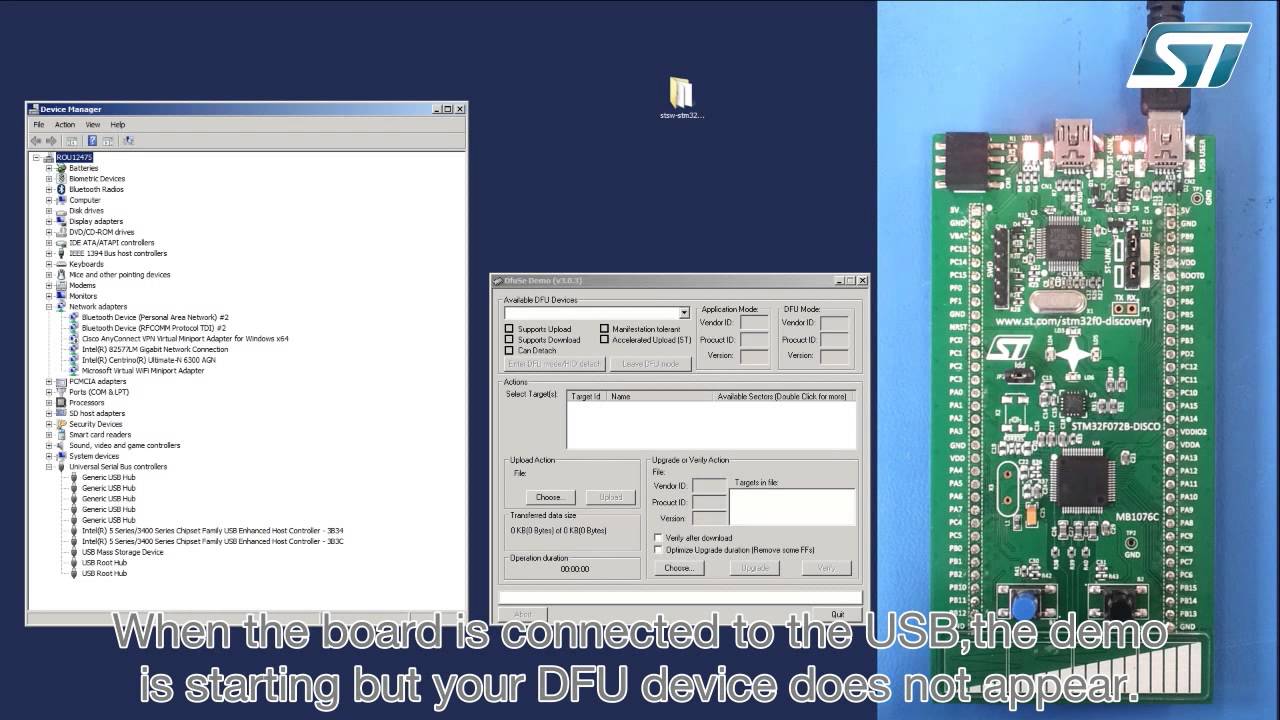
Task: Tick the Supports Upload checkbox
Action: click(x=509, y=329)
